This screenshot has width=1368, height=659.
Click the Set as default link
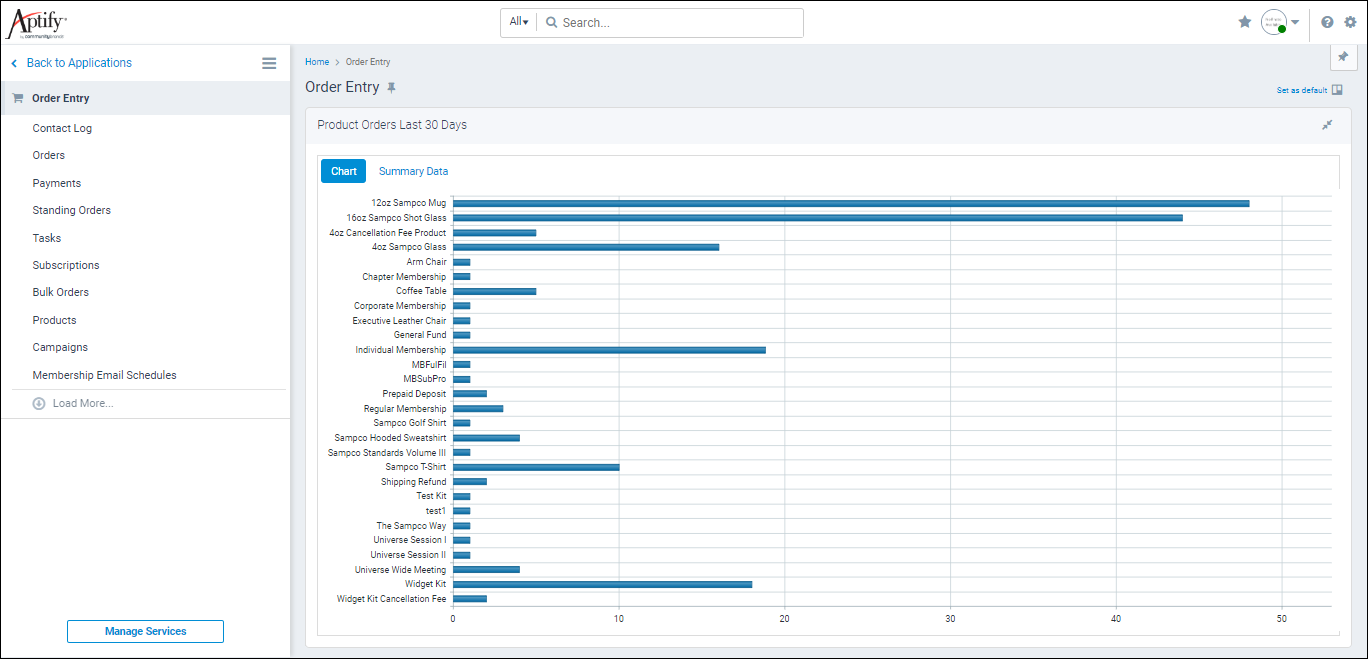pos(1302,90)
